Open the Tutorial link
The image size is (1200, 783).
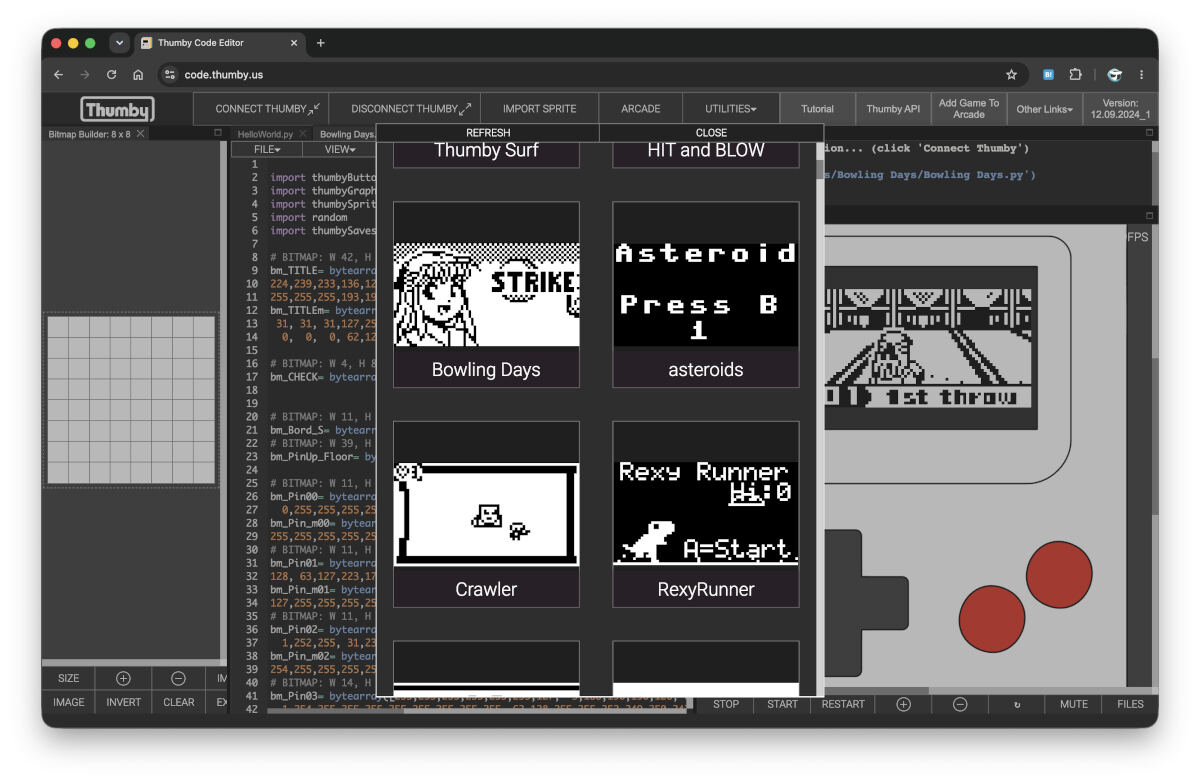(x=817, y=109)
